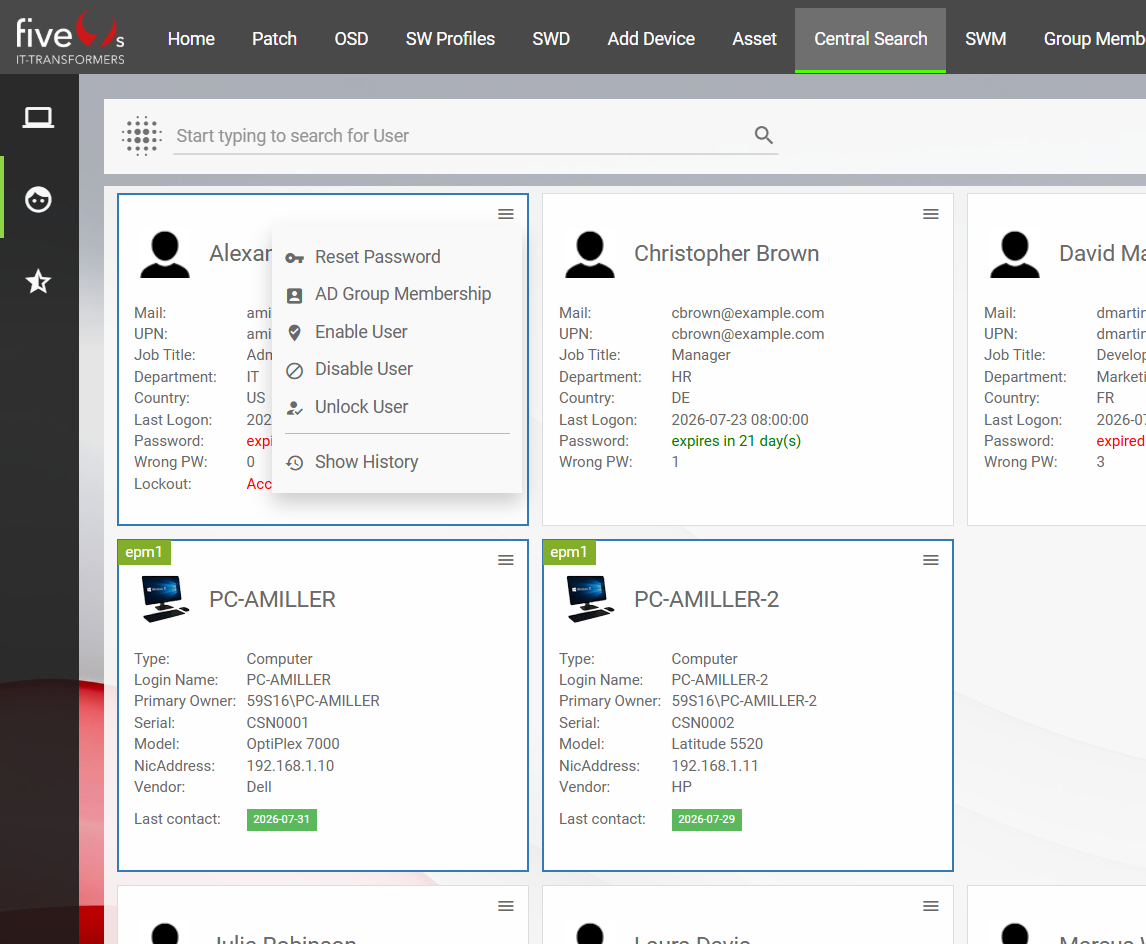Click the model value Latitude 5520
1146x944 pixels.
[717, 744]
